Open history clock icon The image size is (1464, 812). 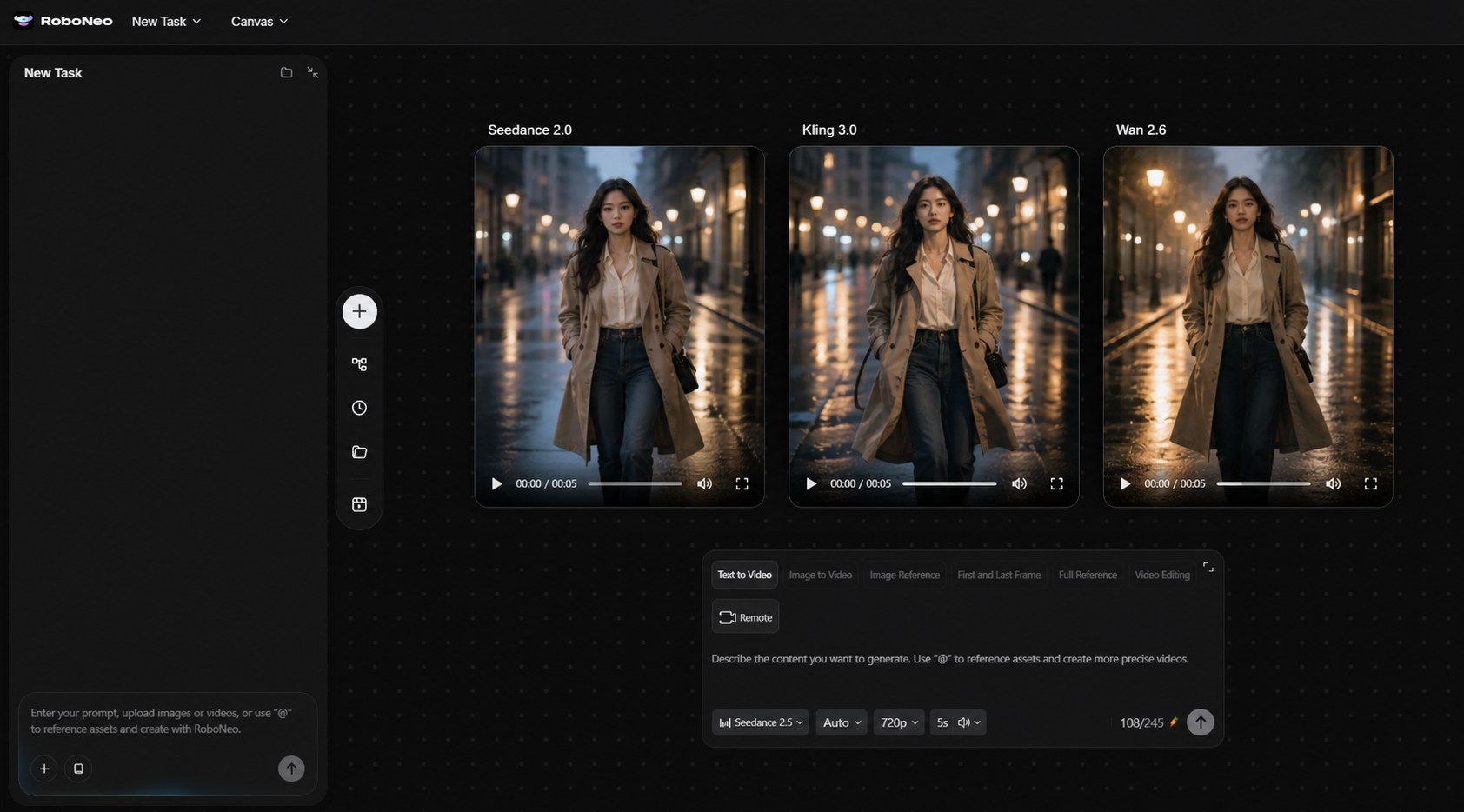coord(359,408)
